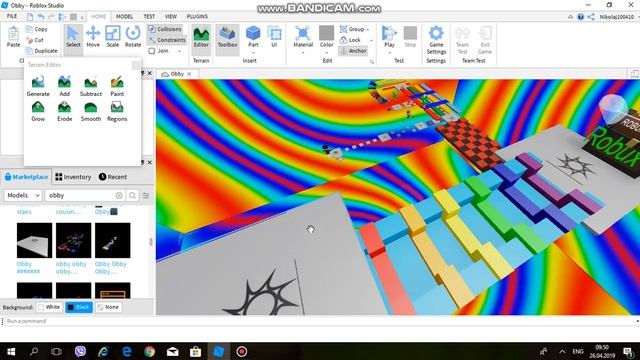
Task: Click the search magnifier in Toolbox
Action: pos(132,196)
